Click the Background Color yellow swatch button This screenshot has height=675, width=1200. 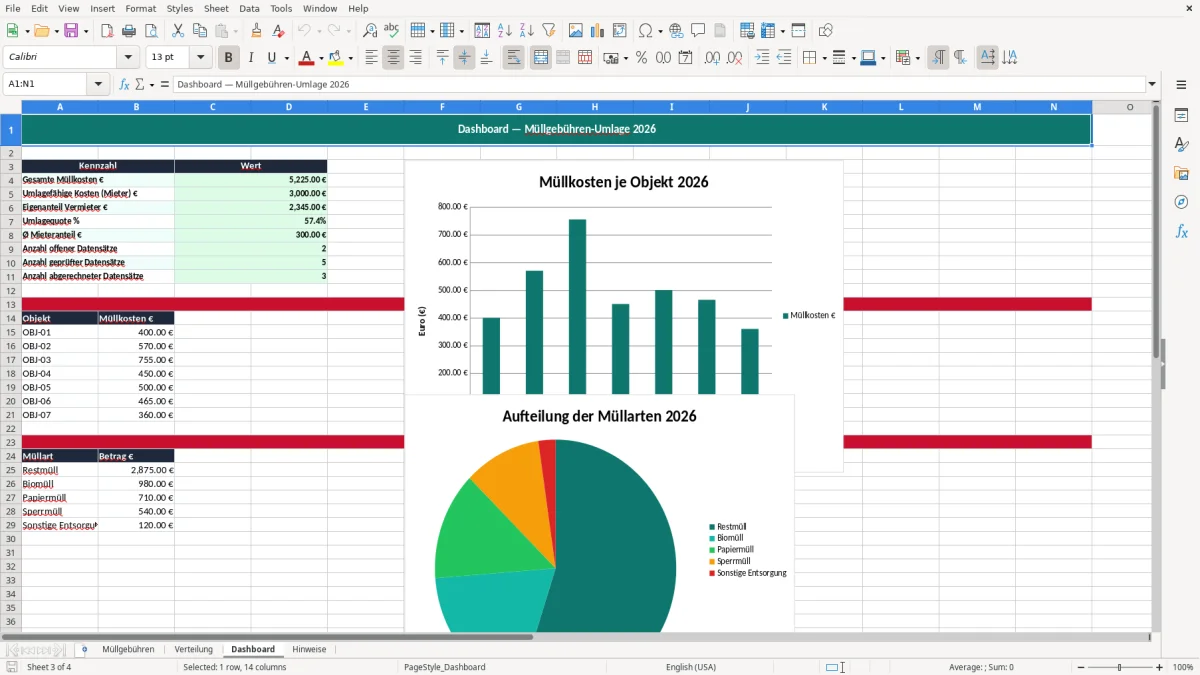pyautogui.click(x=335, y=58)
